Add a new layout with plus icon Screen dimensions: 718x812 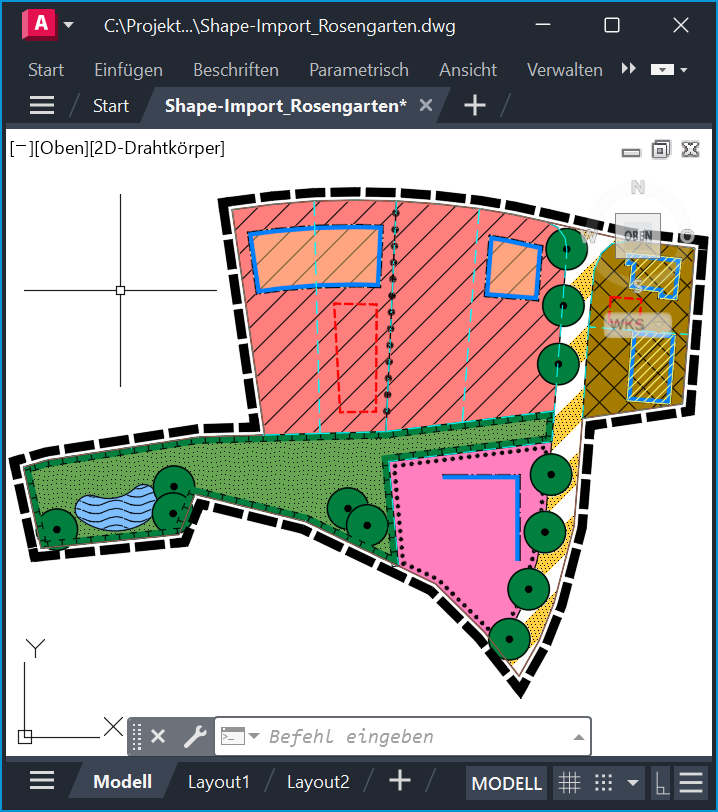click(400, 781)
